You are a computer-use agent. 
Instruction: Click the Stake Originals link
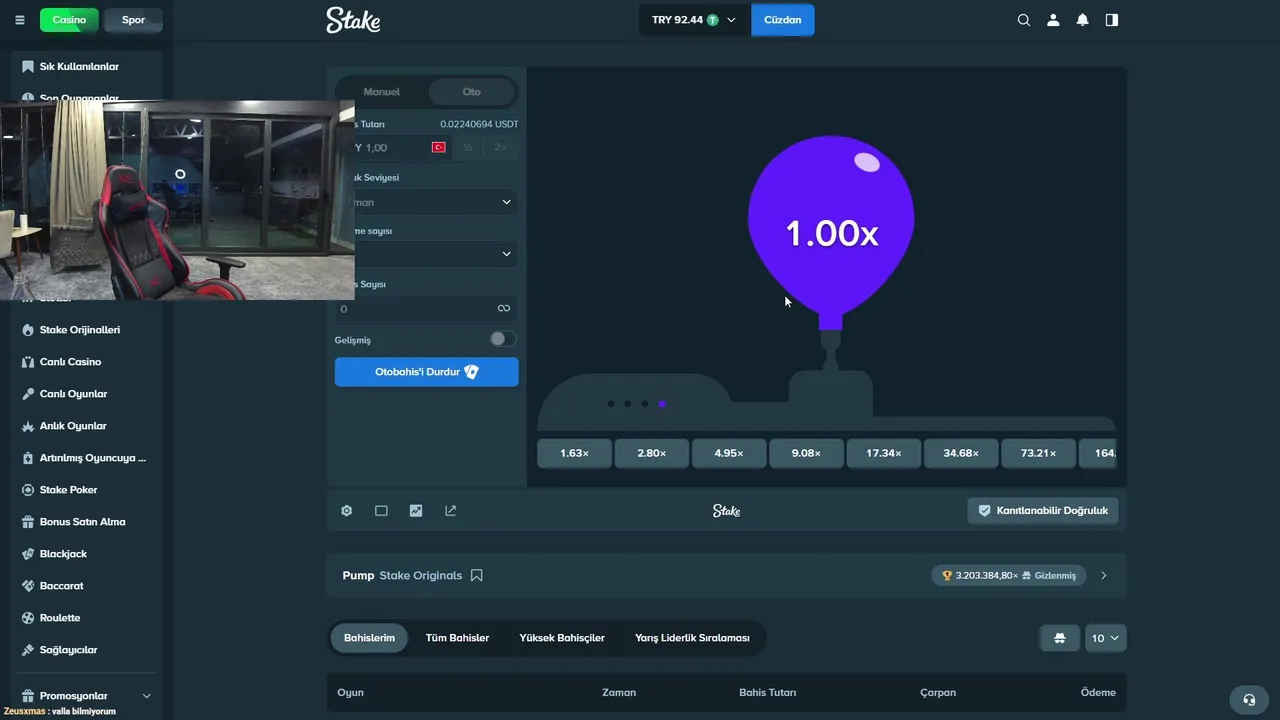click(421, 575)
